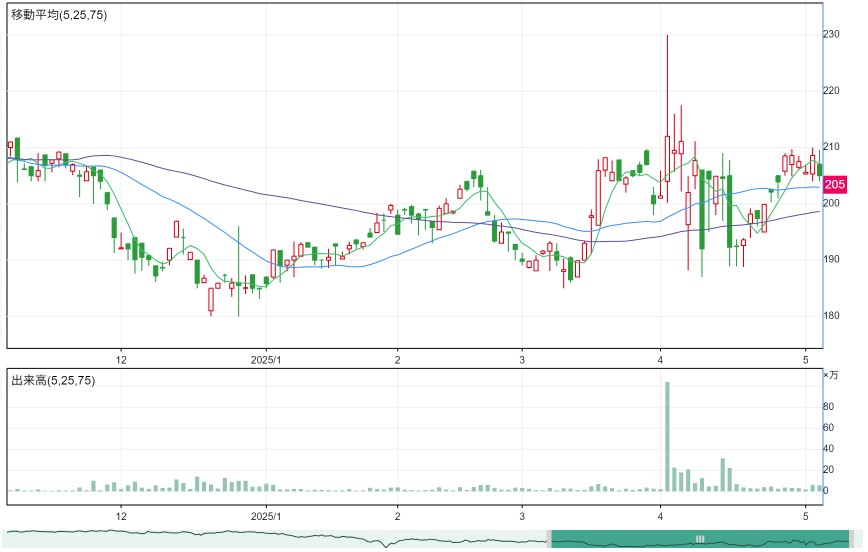
Task: Click the 出来高(5,25,75) volume label
Action: 53,380
